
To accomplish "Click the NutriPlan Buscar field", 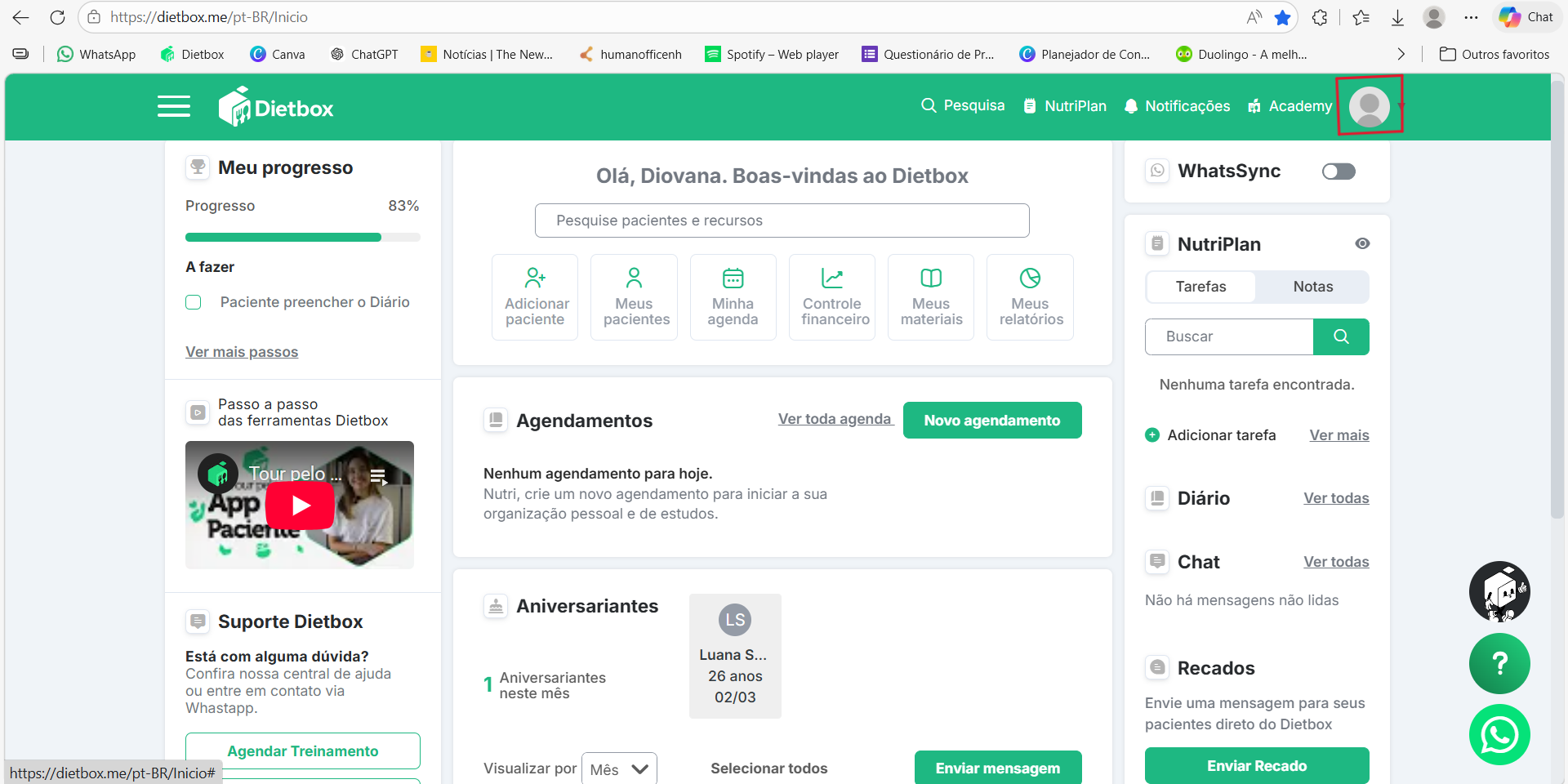I will pos(1229,336).
